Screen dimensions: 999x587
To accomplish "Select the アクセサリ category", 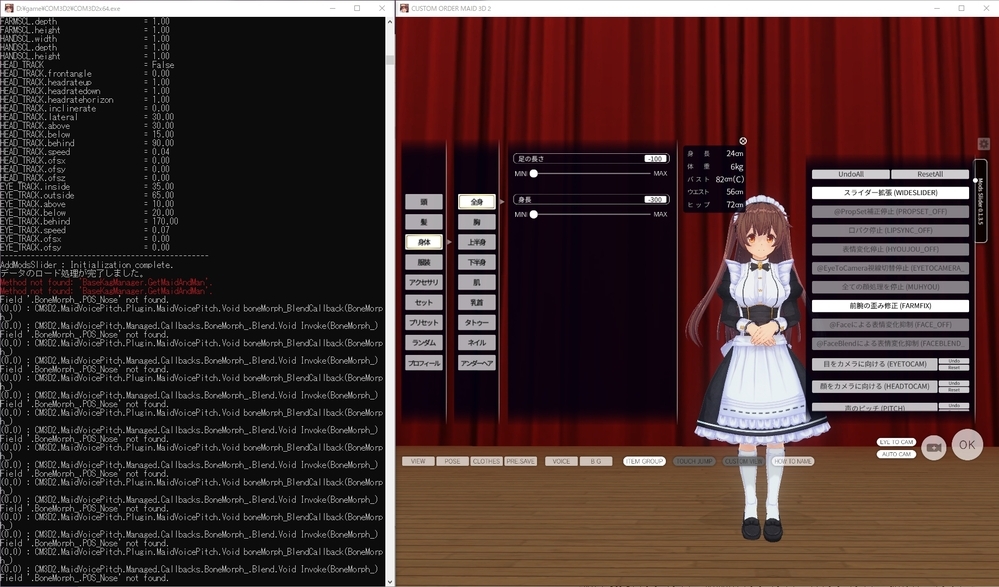I will [x=424, y=282].
